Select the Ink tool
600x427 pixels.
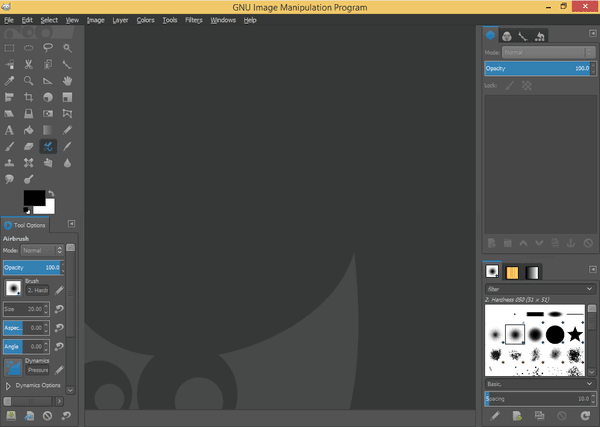pos(67,147)
